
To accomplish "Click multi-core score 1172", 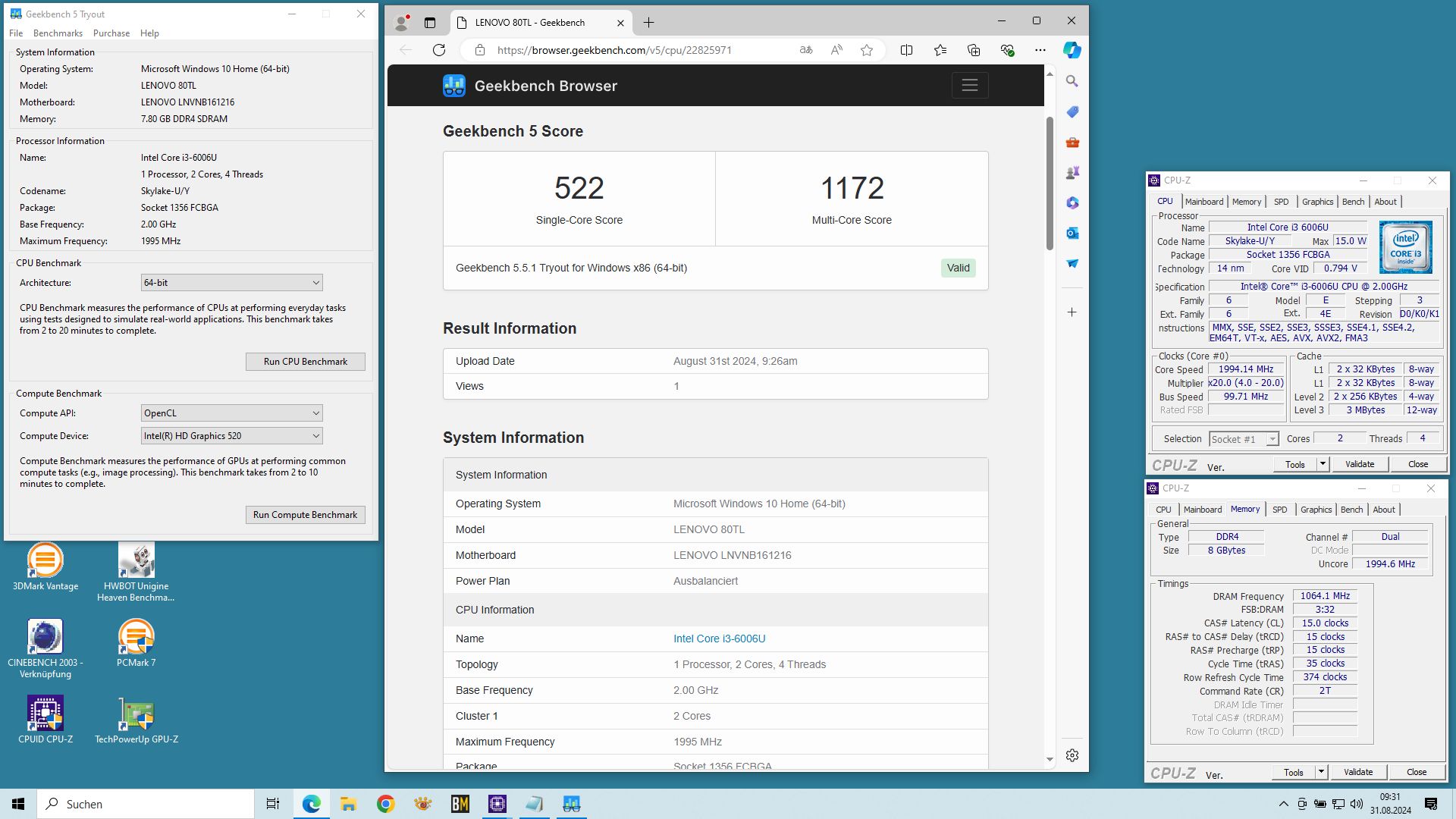I will point(852,188).
